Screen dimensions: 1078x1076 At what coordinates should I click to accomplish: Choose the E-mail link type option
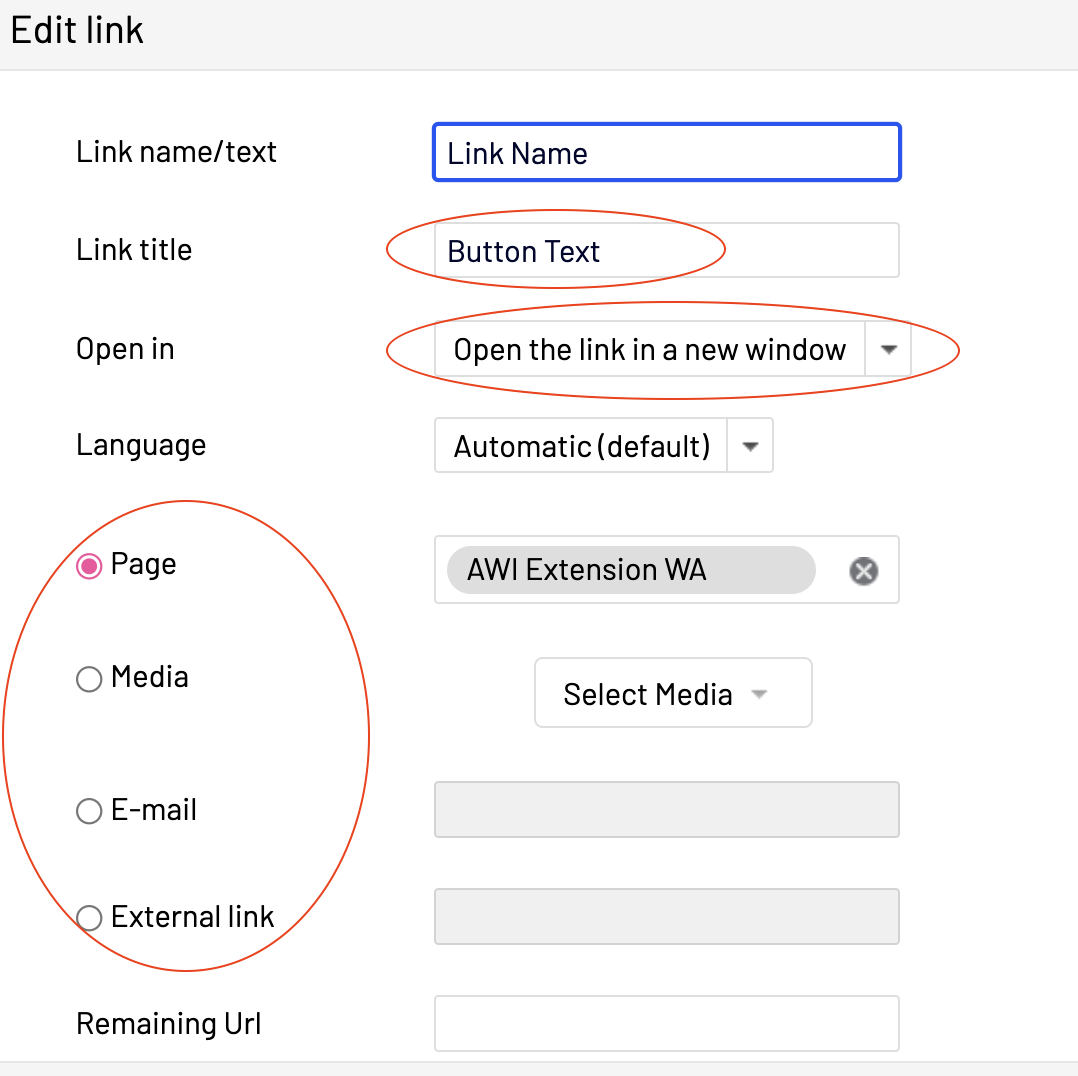89,811
